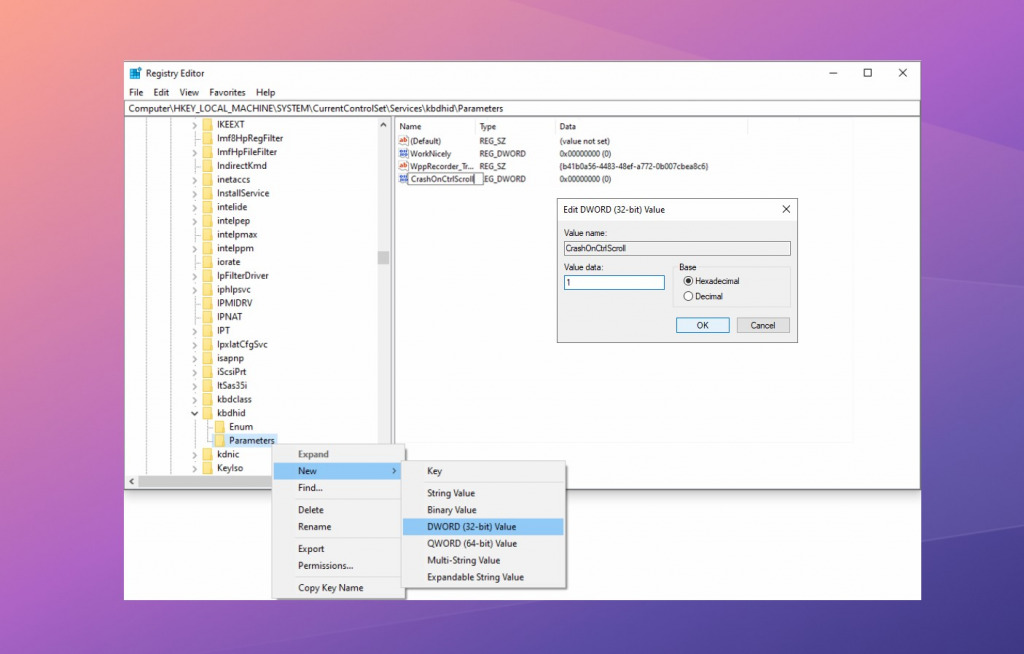
Task: Close the Edit DWORD dialog
Action: pyautogui.click(x=786, y=209)
